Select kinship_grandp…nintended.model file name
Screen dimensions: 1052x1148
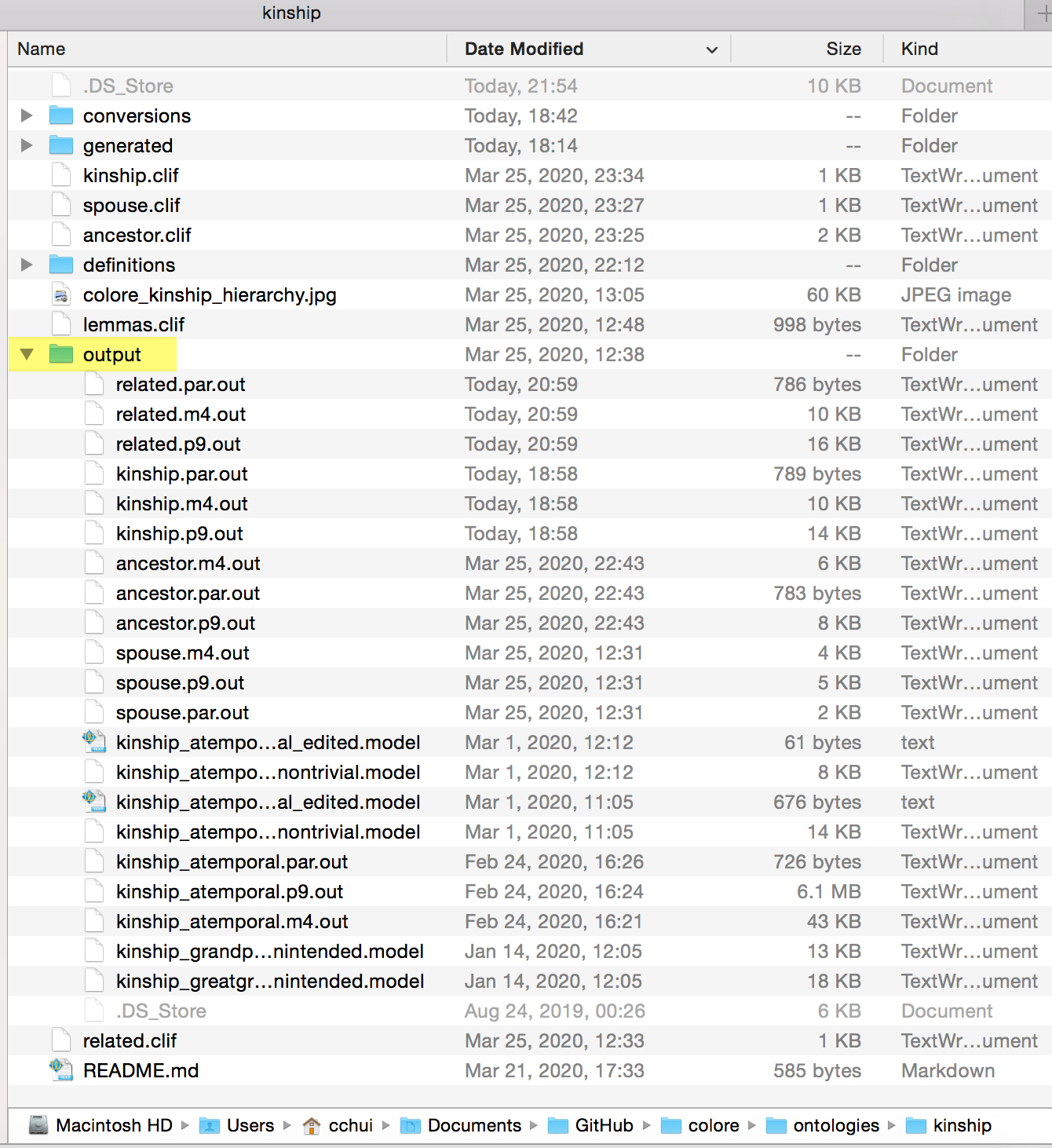[270, 951]
